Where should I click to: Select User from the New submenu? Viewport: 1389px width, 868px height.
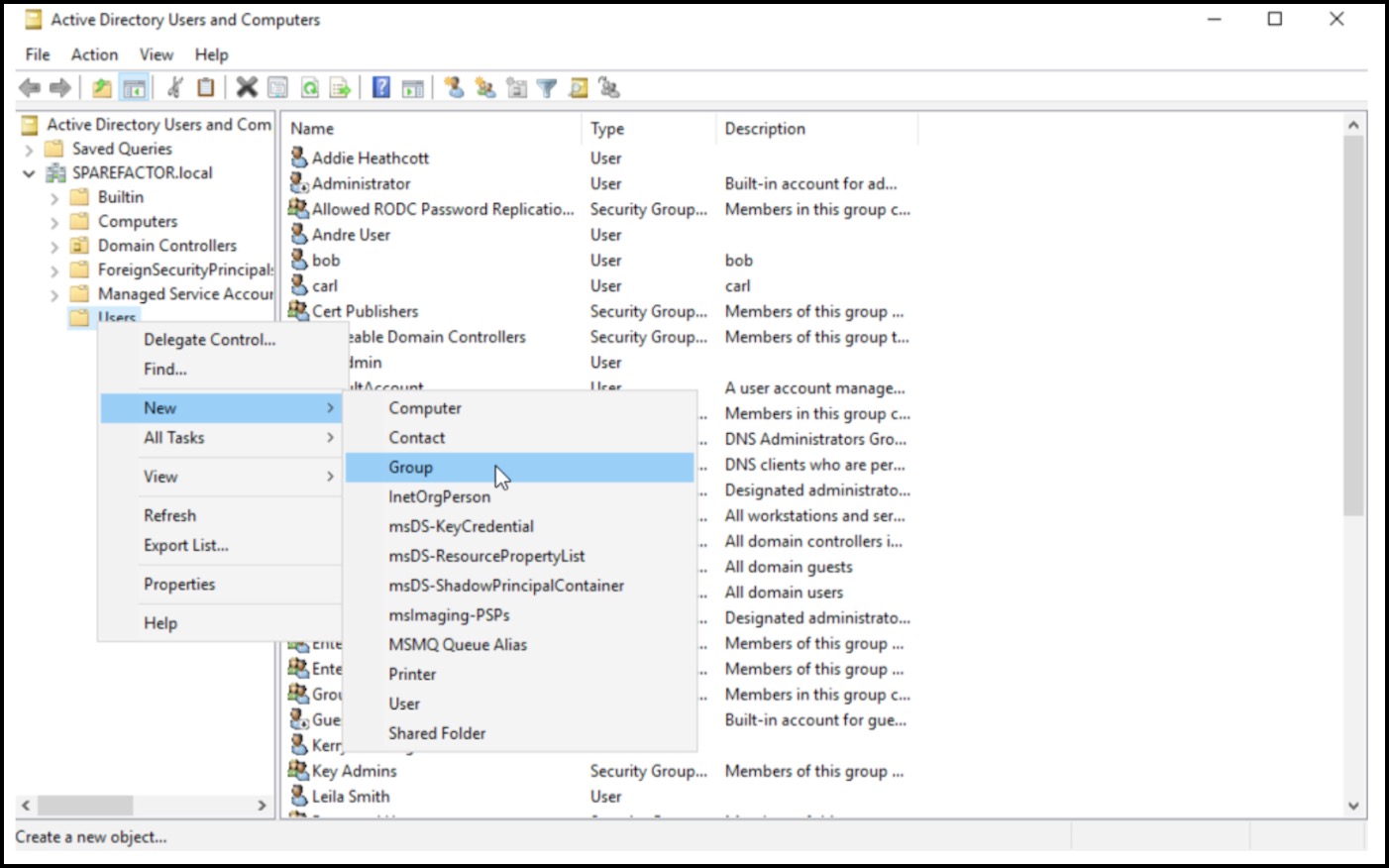[x=519, y=704]
